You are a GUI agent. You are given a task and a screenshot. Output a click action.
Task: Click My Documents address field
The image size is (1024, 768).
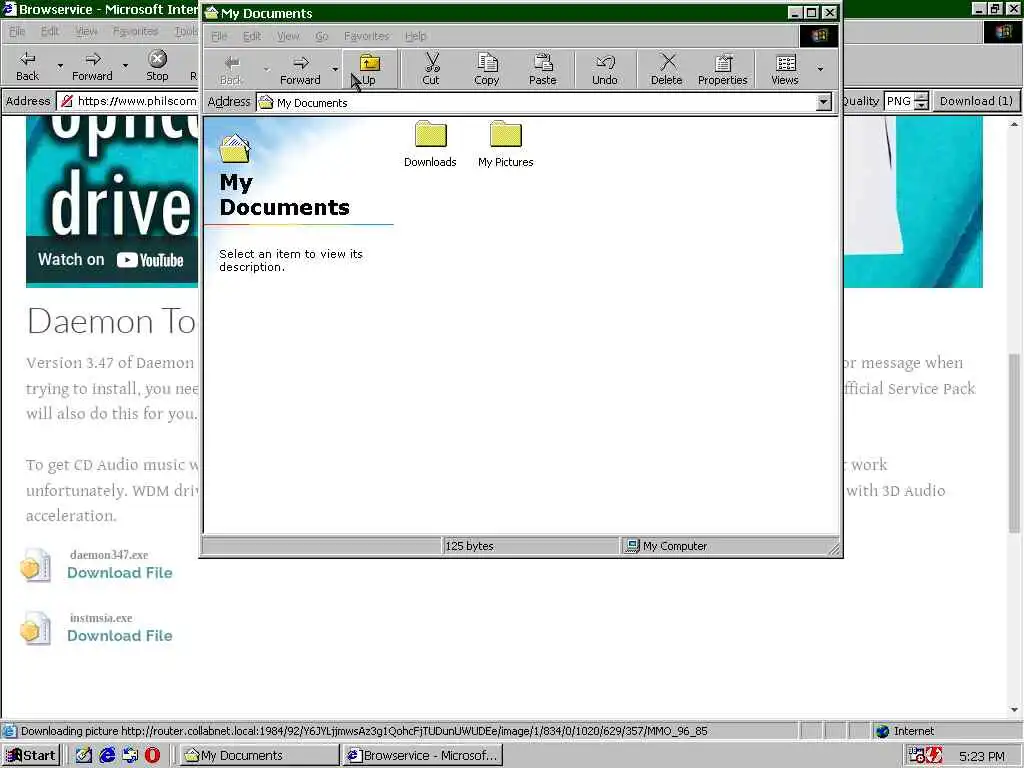point(544,103)
